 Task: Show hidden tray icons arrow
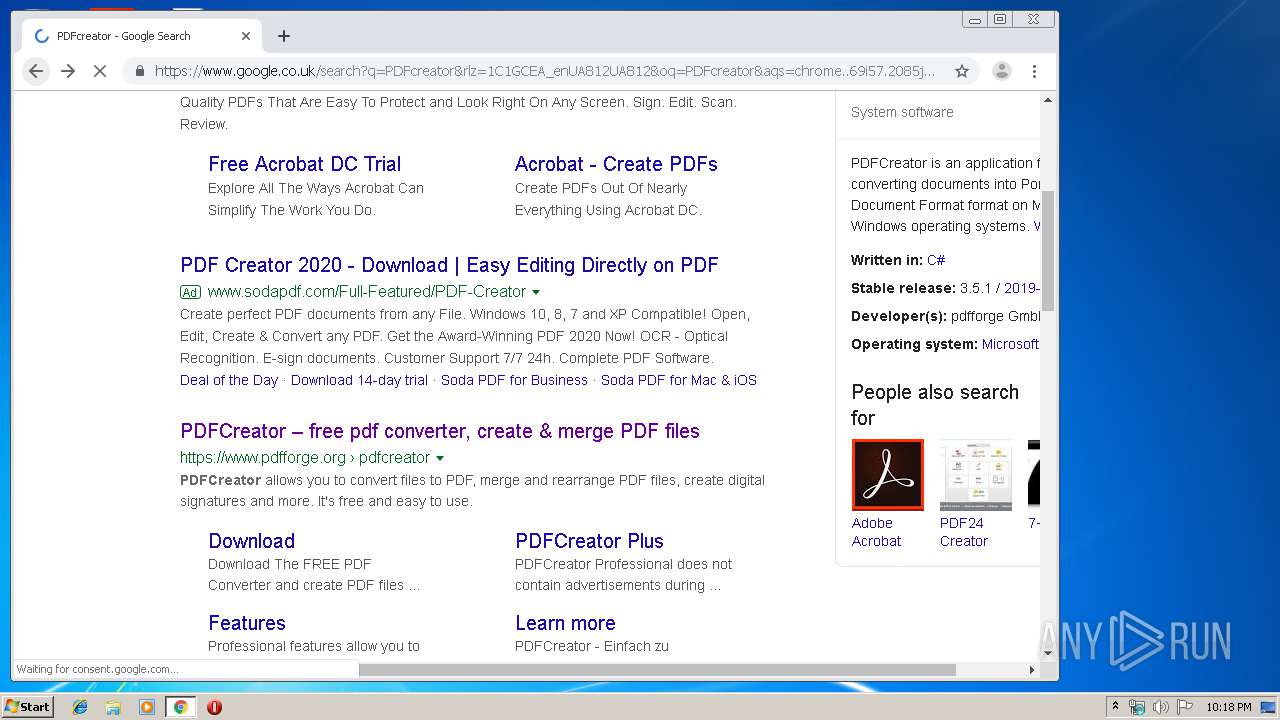click(1115, 707)
